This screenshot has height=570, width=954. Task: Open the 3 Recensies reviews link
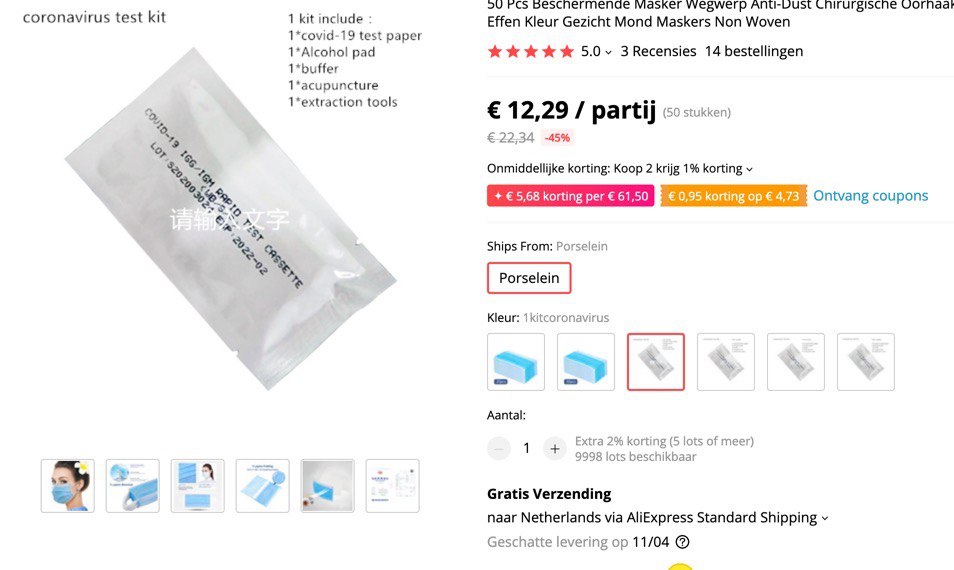coord(658,51)
